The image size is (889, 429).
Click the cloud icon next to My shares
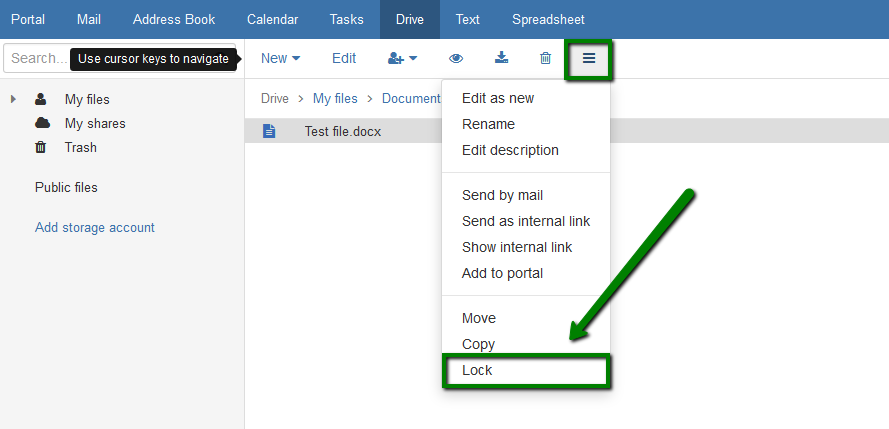[x=43, y=123]
